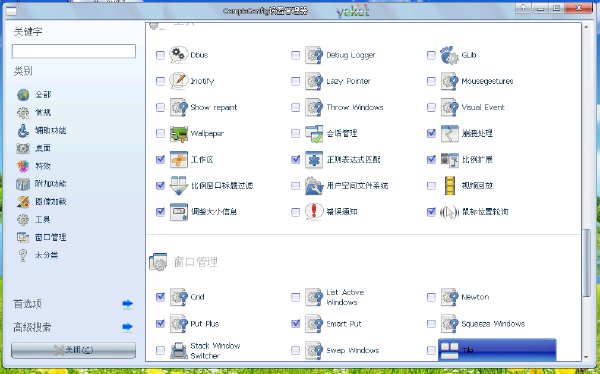Viewport: 600px width, 374px height.
Task: Select the 桌面 category
Action: click(x=43, y=148)
